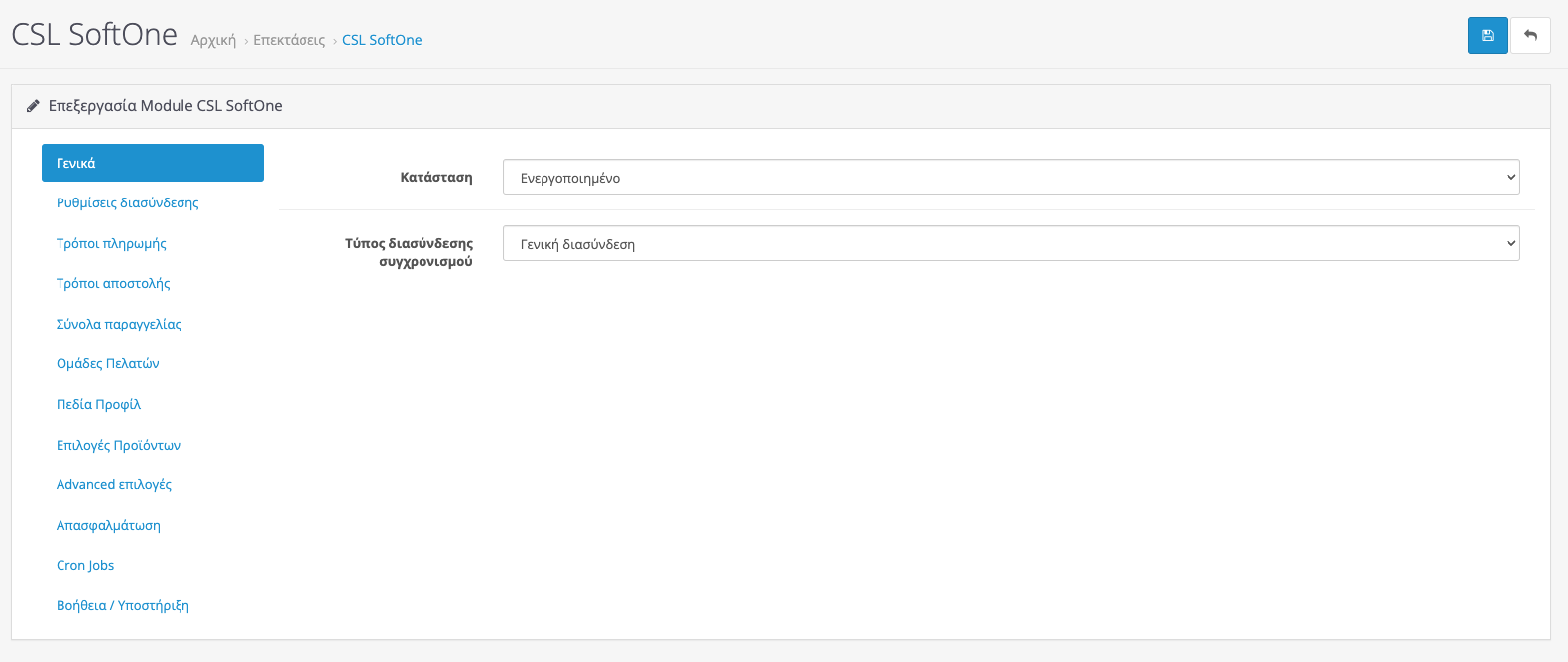This screenshot has width=1568, height=662.
Task: Click the CSL SoftOne breadcrumb link
Action: (x=382, y=40)
